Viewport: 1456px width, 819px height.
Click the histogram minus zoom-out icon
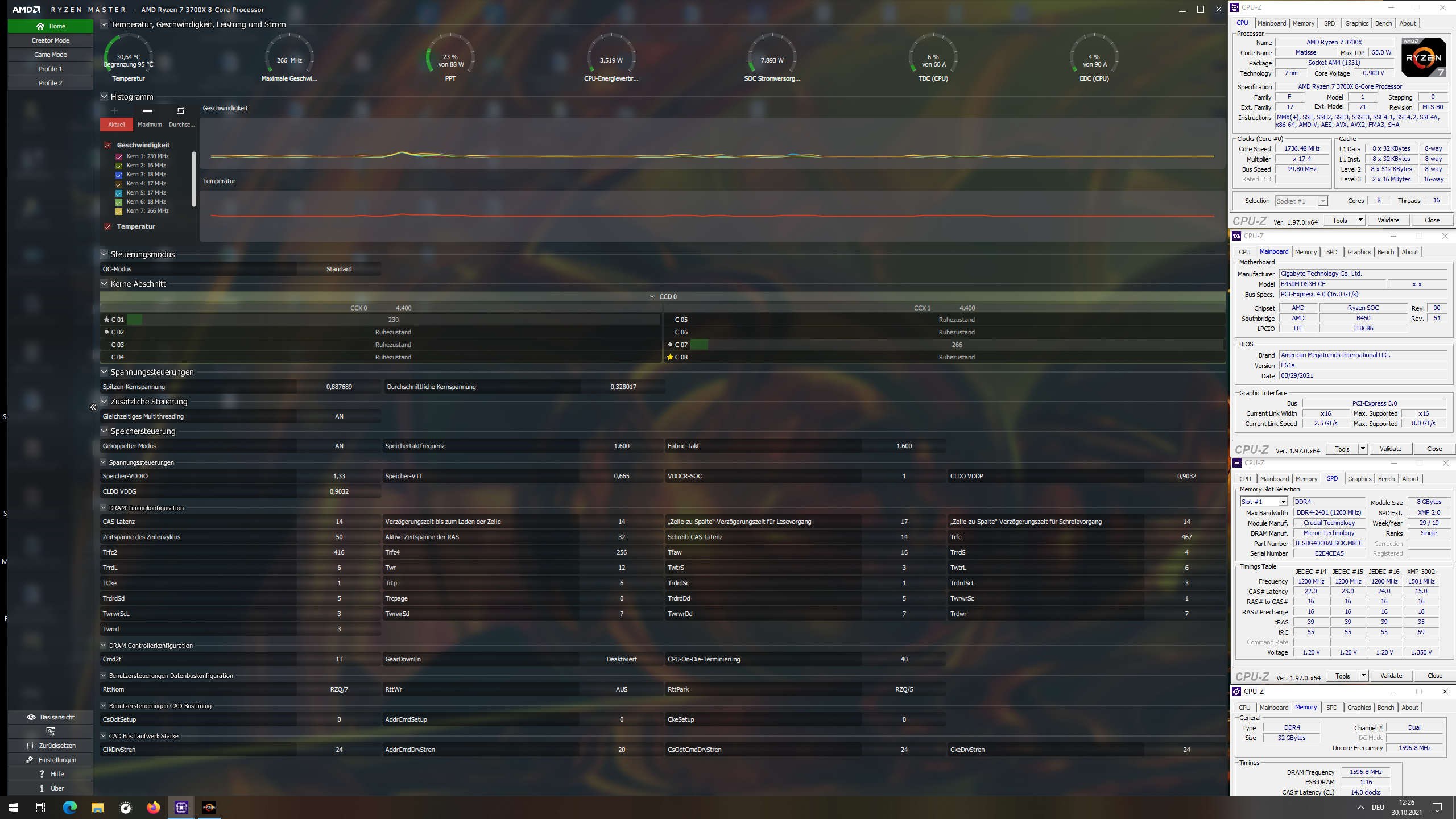pos(147,111)
